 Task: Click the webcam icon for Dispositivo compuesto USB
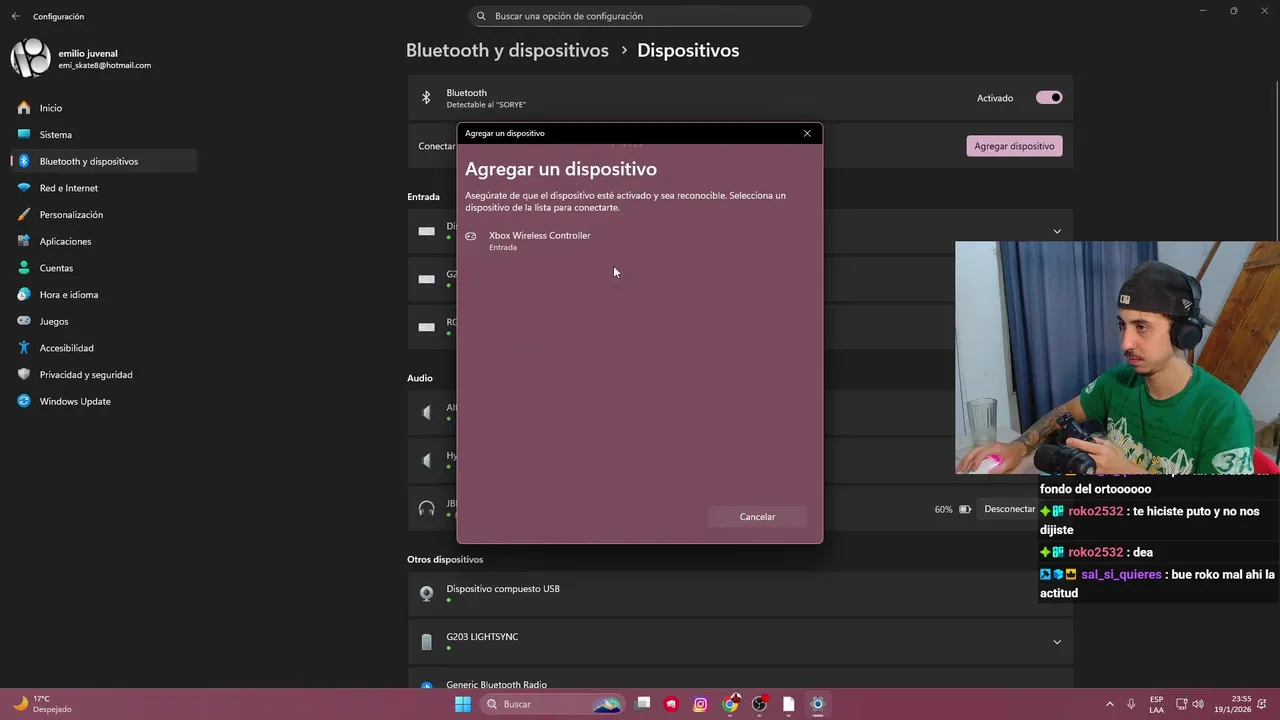click(x=426, y=593)
